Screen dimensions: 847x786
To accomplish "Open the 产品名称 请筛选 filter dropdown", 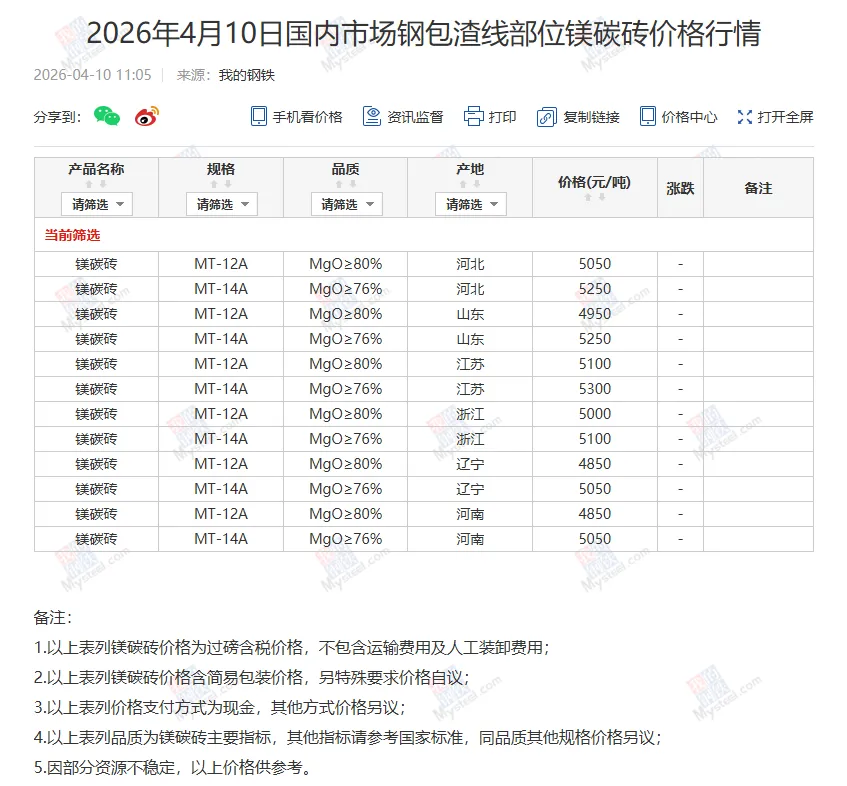I will point(96,203).
